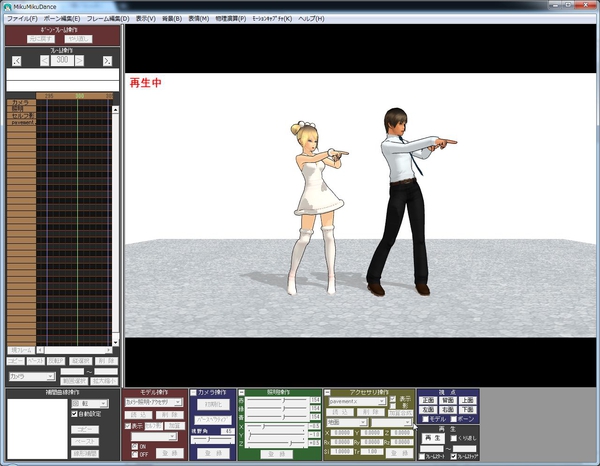Click the MikuMikuDance title bar app icon
Screen dimensions: 600x466
(8, 7)
